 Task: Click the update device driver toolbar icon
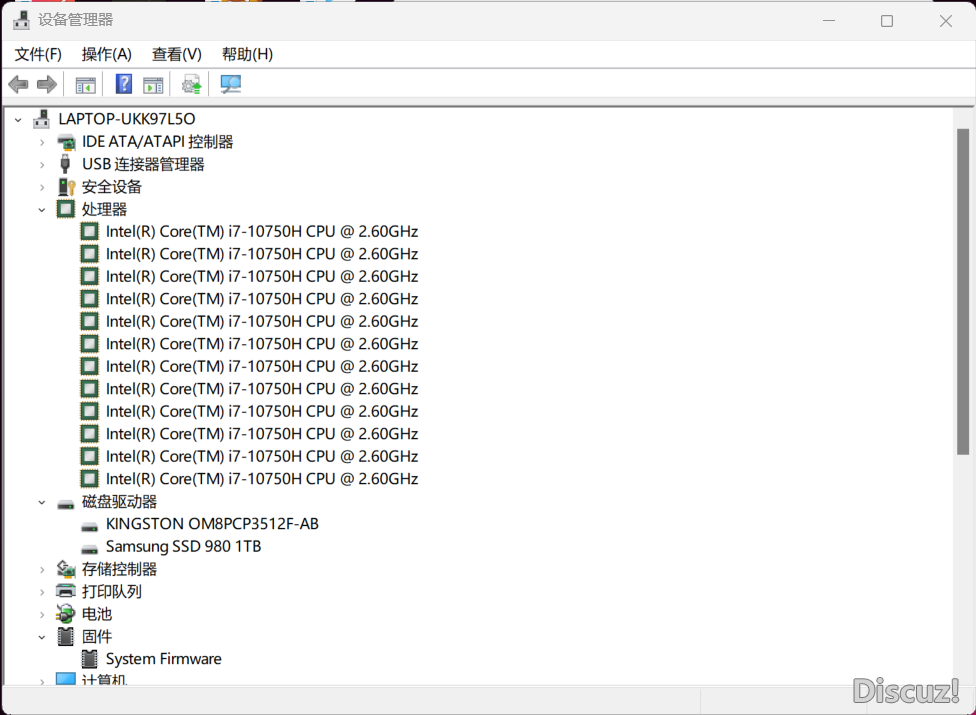192,85
